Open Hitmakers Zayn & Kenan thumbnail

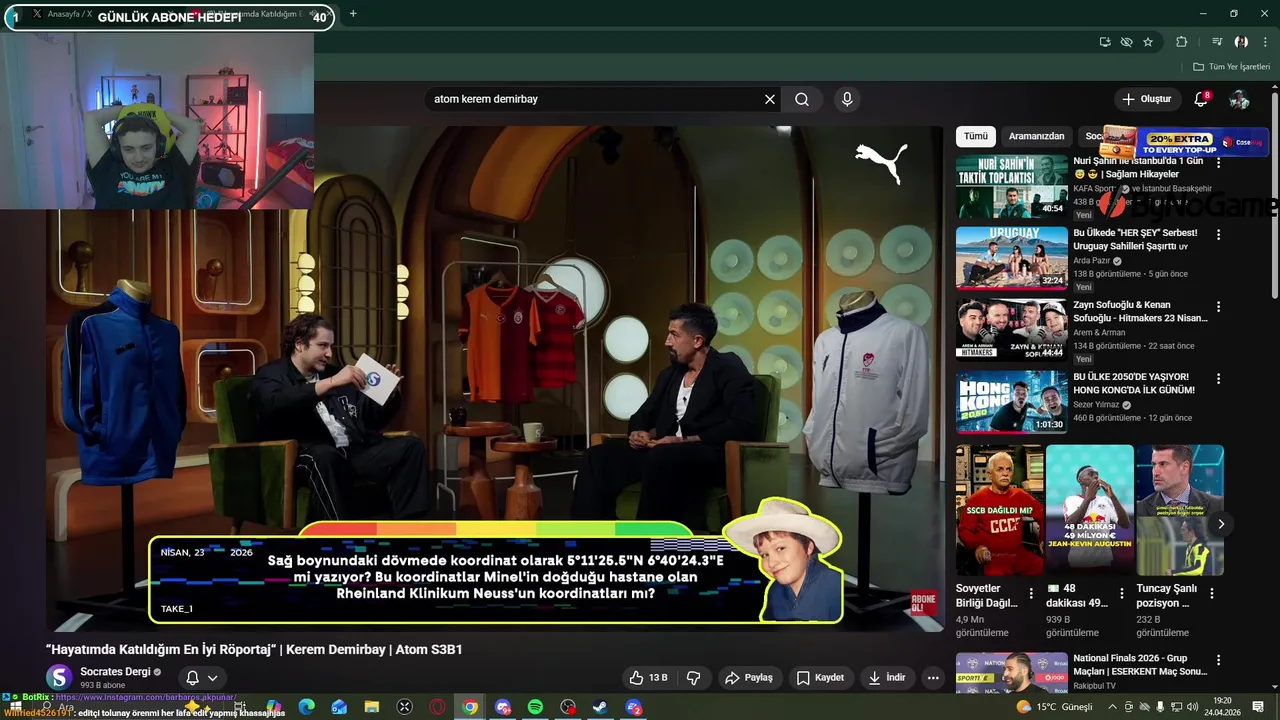[x=1011, y=330]
